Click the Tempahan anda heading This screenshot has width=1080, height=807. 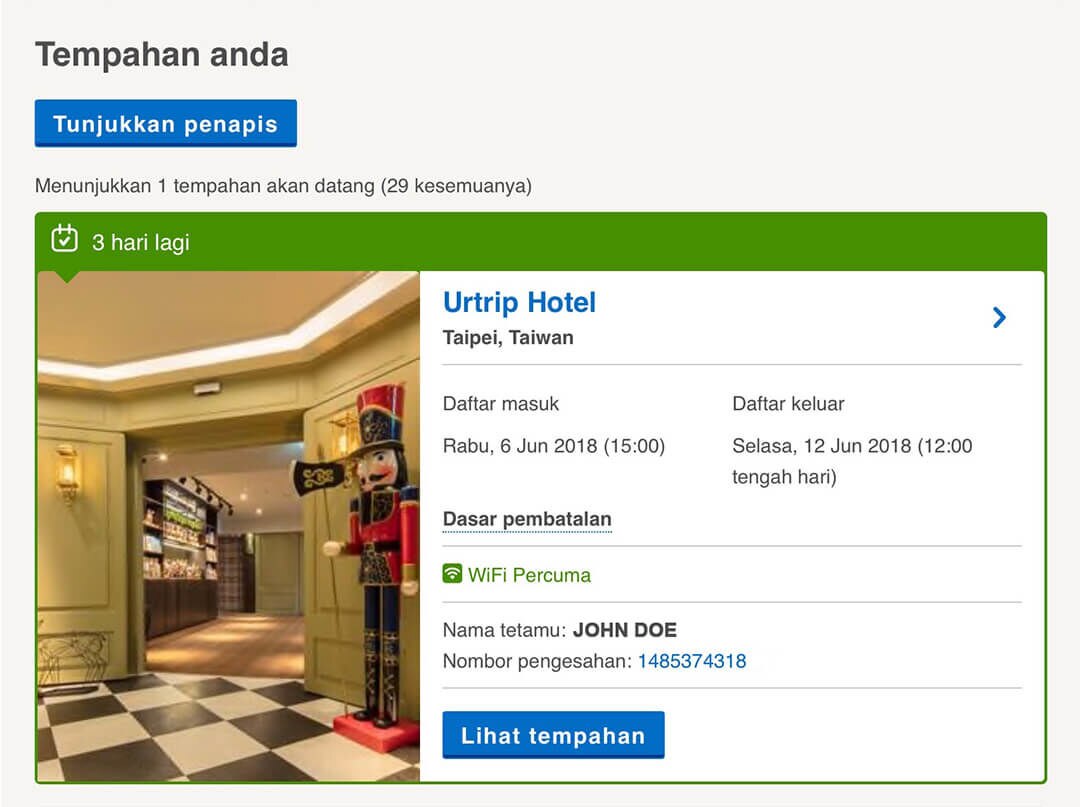click(162, 54)
